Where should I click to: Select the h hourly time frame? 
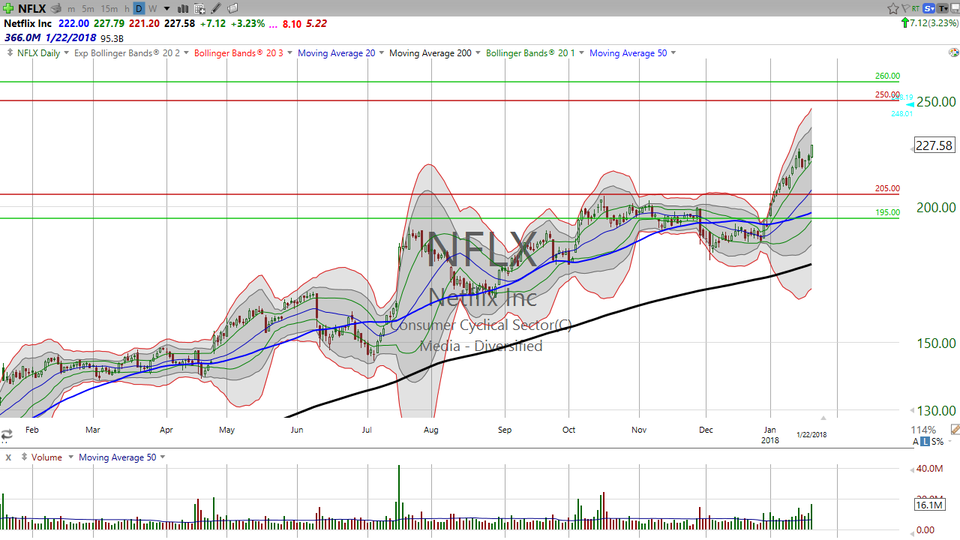click(x=127, y=9)
